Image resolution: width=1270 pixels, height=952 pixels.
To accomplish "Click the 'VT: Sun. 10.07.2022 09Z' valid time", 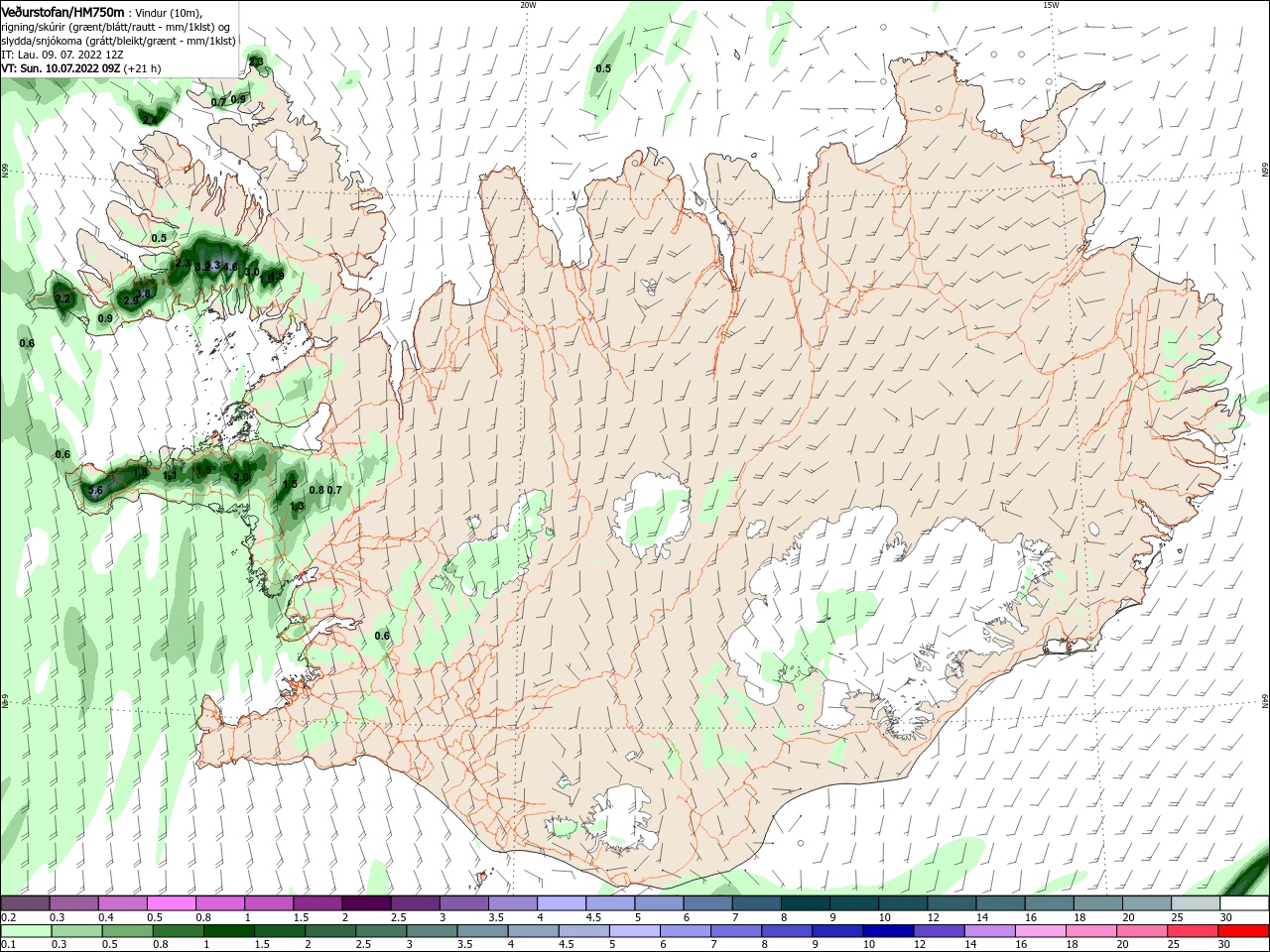I will tap(62, 68).
